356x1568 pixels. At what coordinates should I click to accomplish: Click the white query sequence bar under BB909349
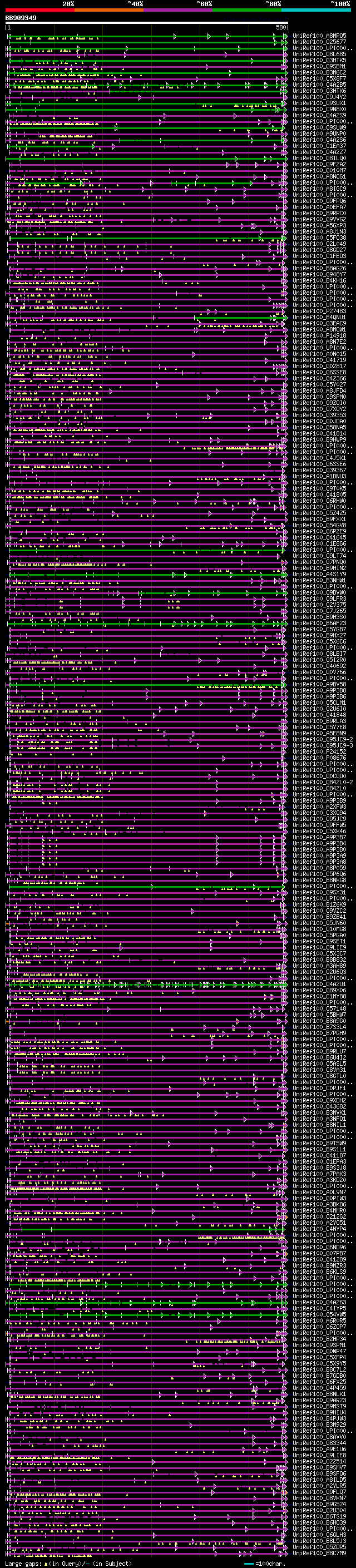point(147,23)
